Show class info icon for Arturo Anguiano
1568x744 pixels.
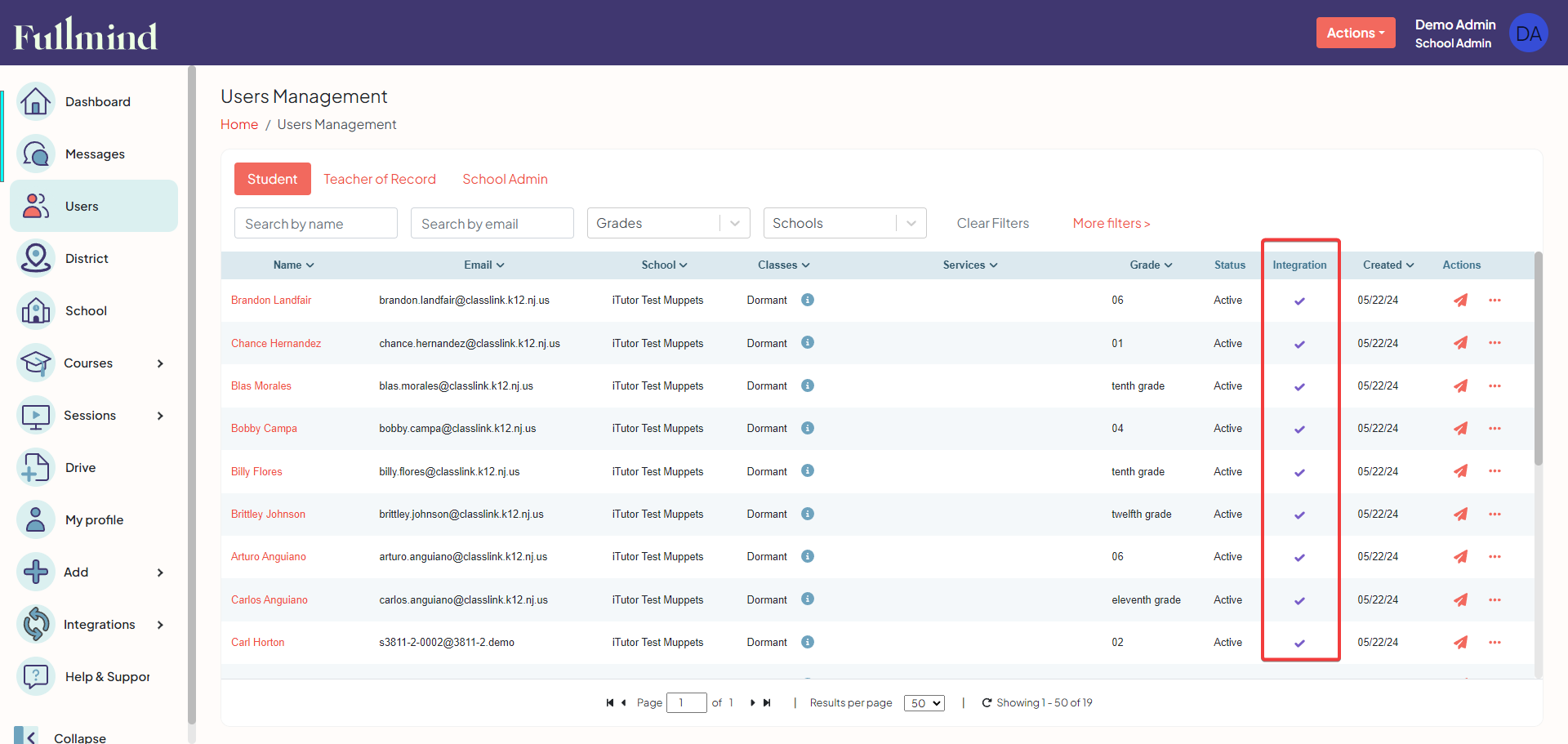pyautogui.click(x=808, y=556)
